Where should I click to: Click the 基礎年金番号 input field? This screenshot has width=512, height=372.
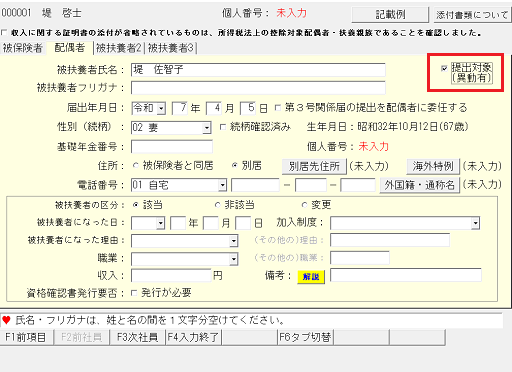coord(172,147)
